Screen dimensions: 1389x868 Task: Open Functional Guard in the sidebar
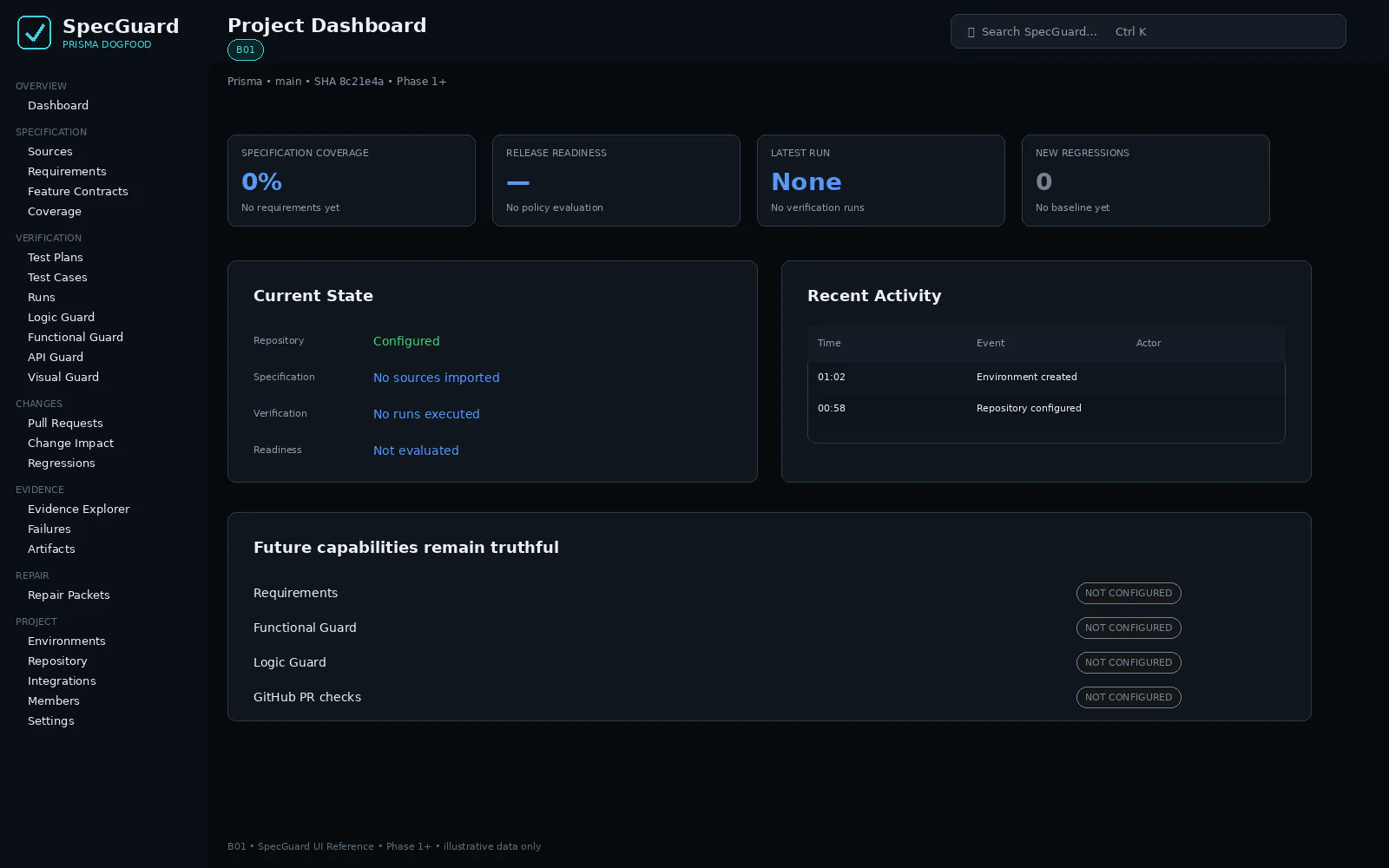[76, 338]
